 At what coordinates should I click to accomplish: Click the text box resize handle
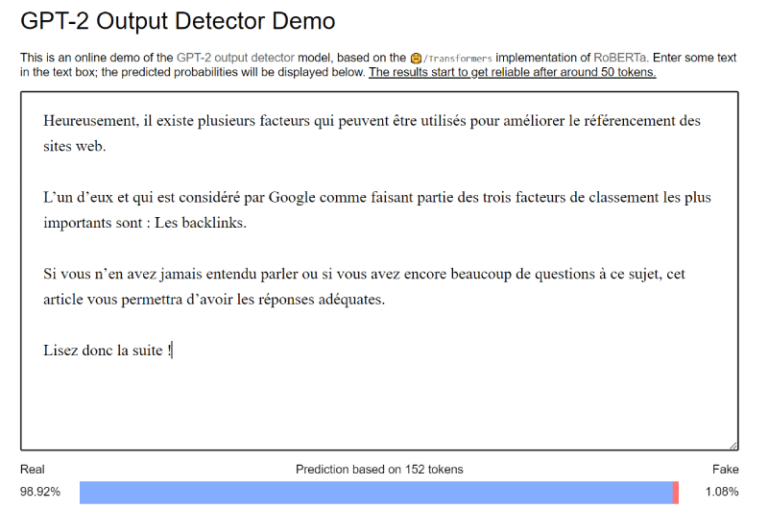[x=733, y=445]
